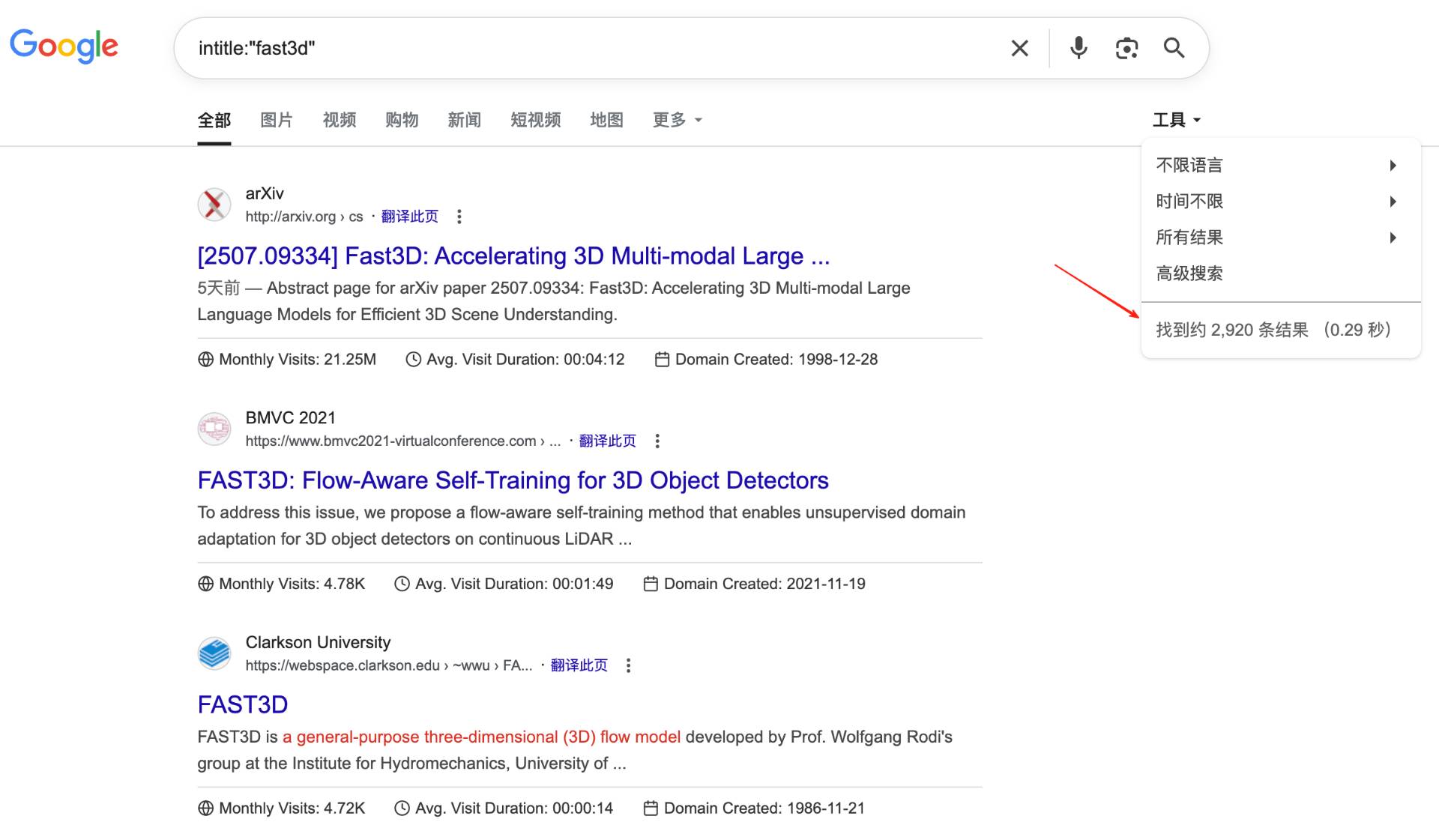Open search by image camera icon

coord(1126,48)
